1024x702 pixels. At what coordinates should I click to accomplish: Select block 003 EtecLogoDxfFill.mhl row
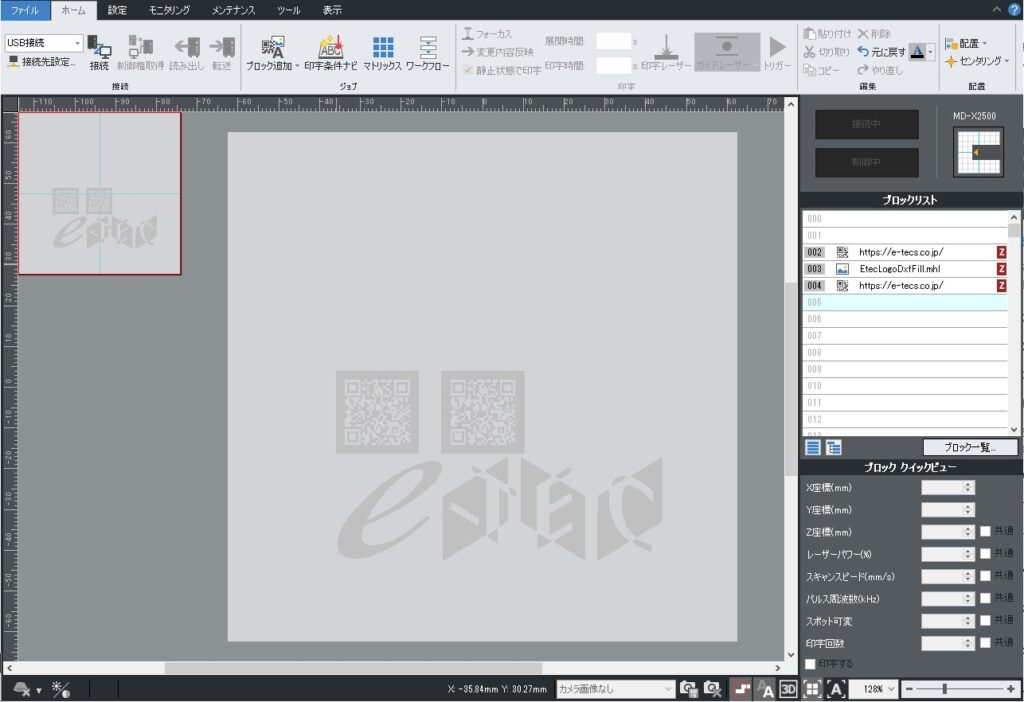click(x=905, y=269)
